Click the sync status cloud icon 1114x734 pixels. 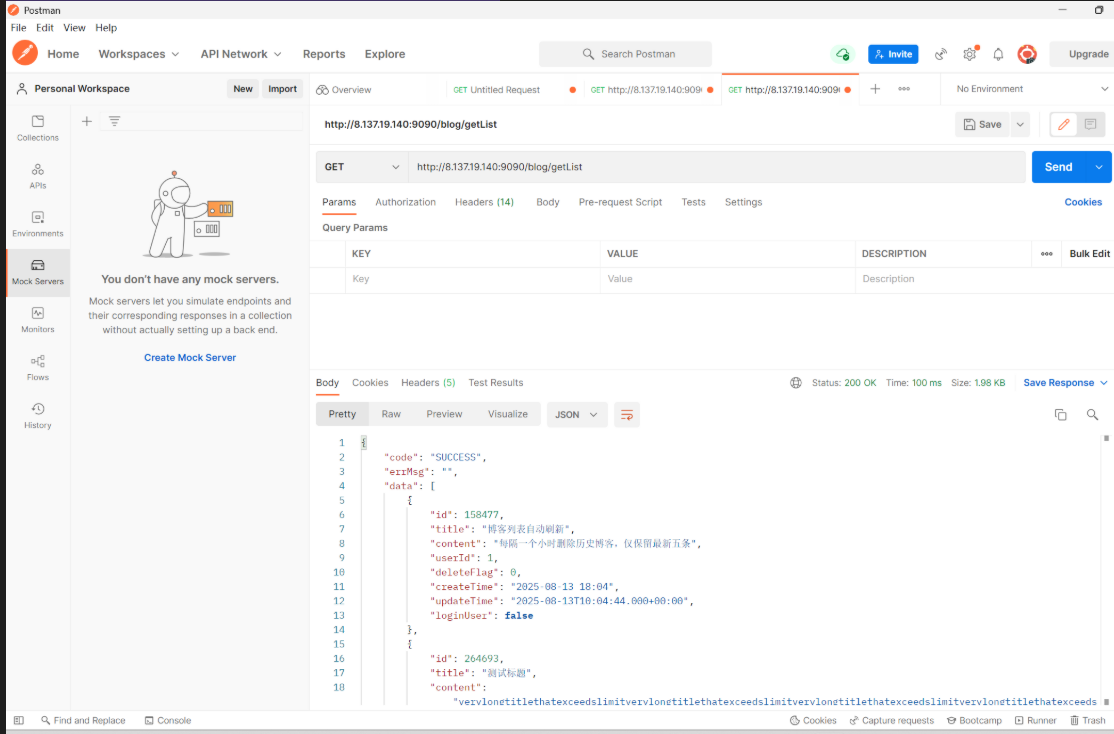[x=843, y=54]
